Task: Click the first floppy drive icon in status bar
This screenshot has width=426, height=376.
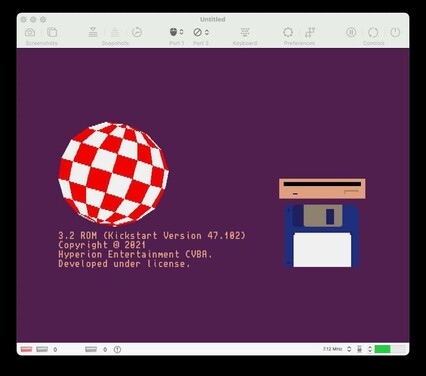Action: click(42, 349)
